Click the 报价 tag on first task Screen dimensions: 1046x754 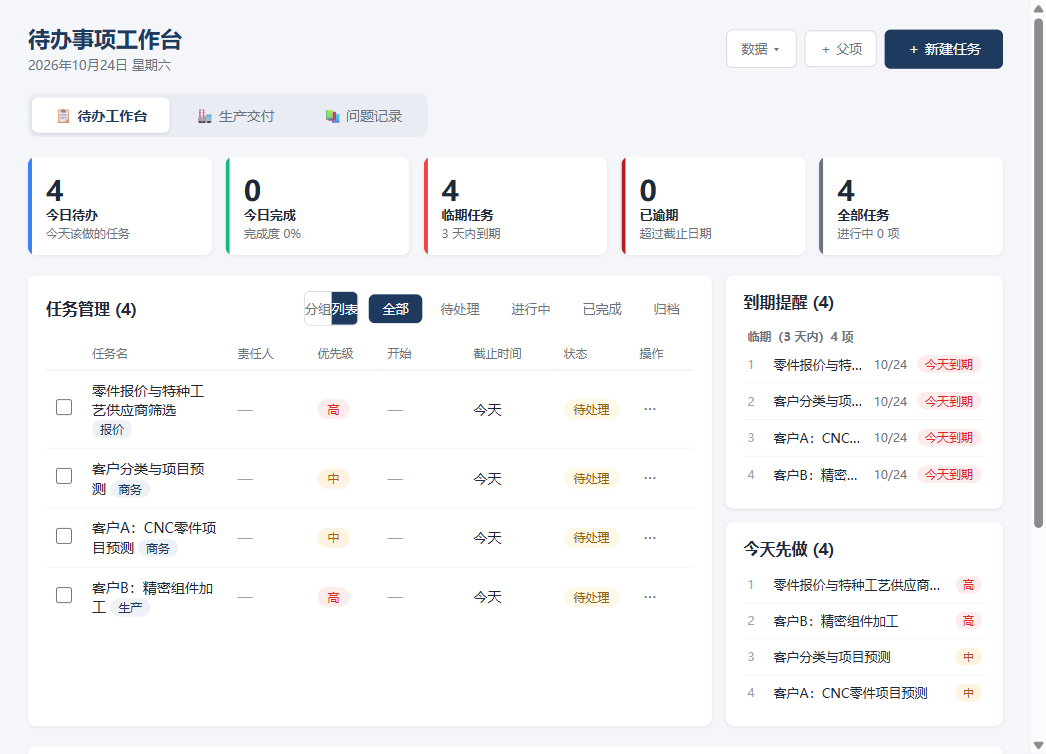click(x=112, y=430)
